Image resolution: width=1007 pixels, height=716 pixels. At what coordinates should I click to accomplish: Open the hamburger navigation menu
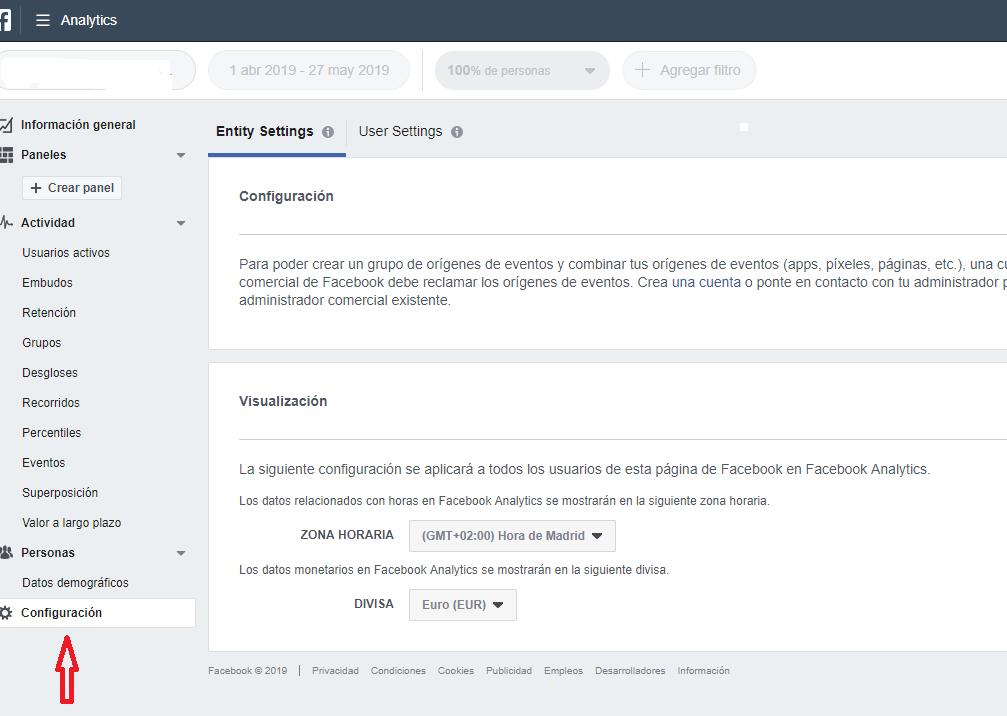pos(42,19)
